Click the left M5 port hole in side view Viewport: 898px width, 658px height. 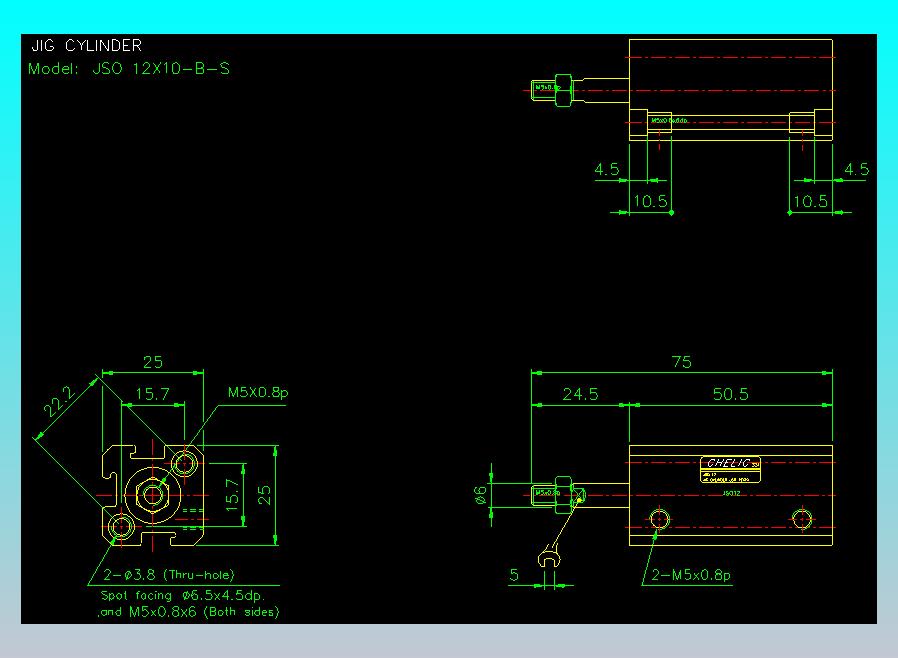pos(659,520)
